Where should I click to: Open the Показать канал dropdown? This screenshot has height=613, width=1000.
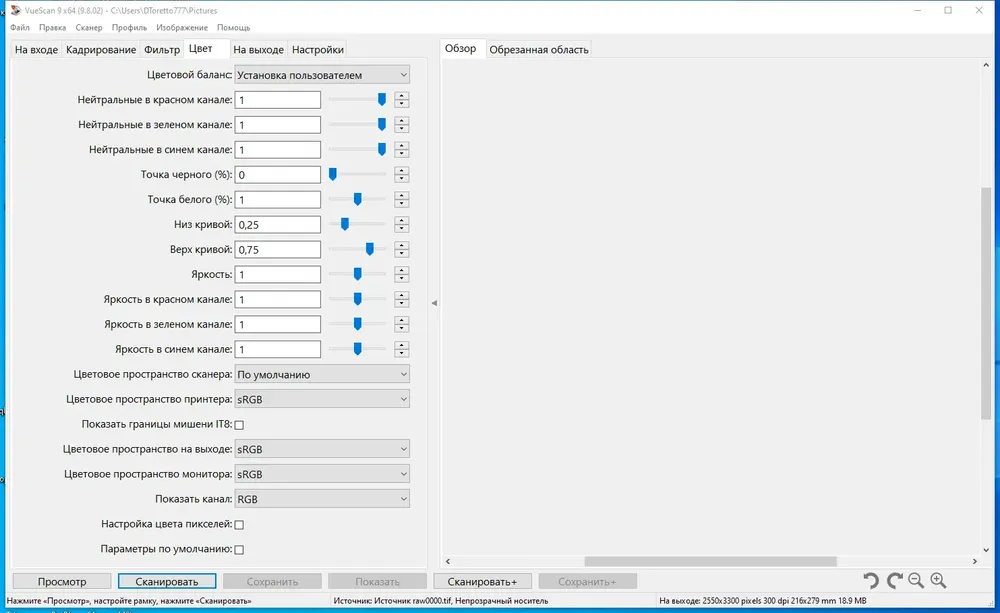pyautogui.click(x=322, y=499)
